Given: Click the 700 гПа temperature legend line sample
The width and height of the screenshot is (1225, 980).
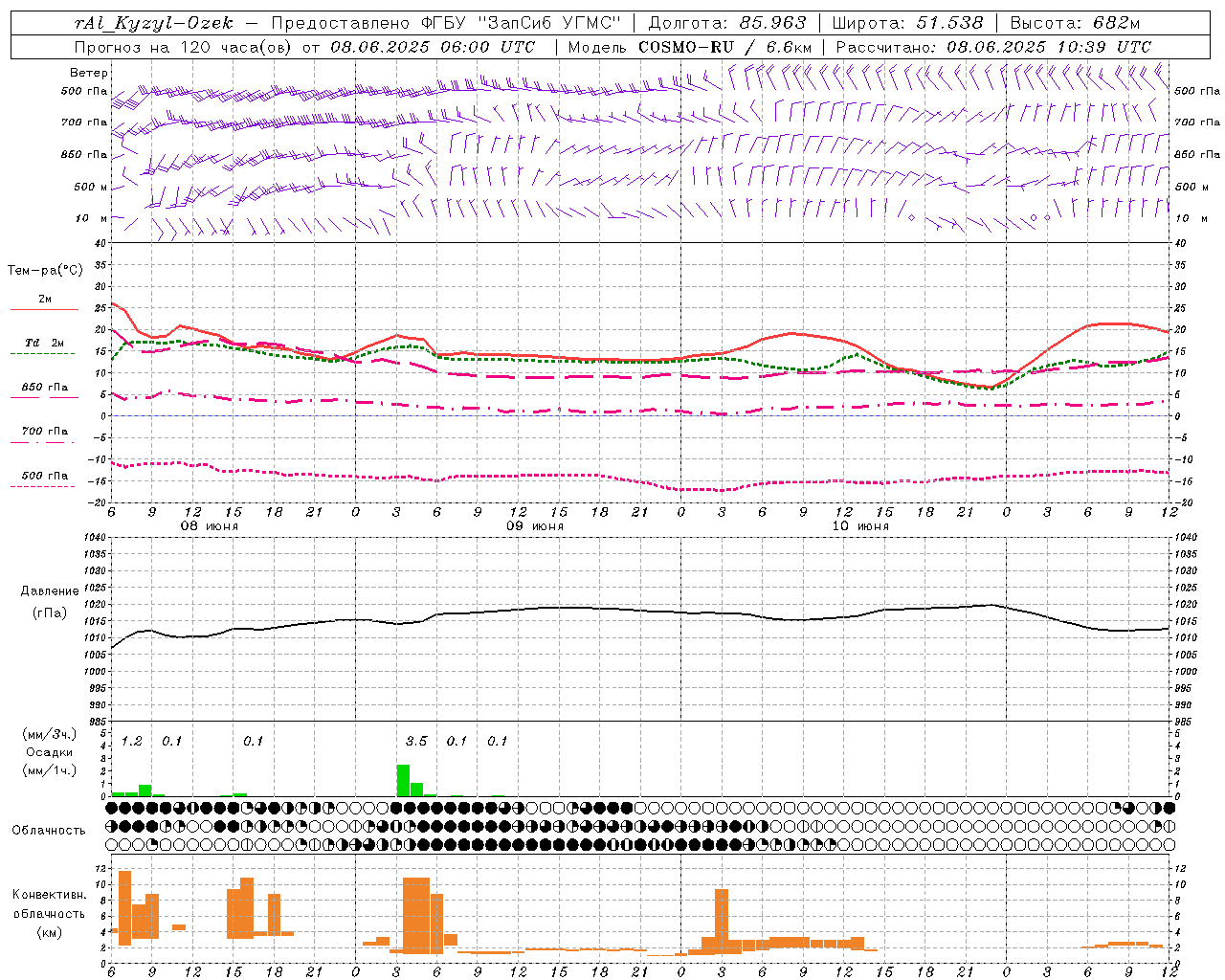Looking at the screenshot, I should coord(44,442).
